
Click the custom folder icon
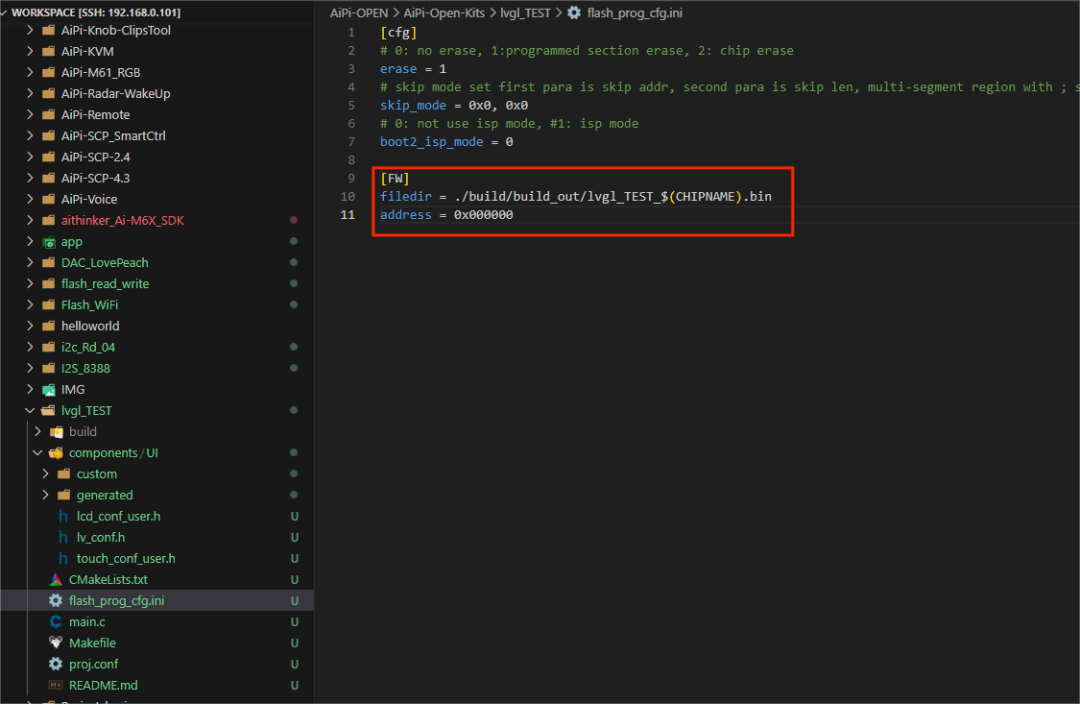point(64,474)
